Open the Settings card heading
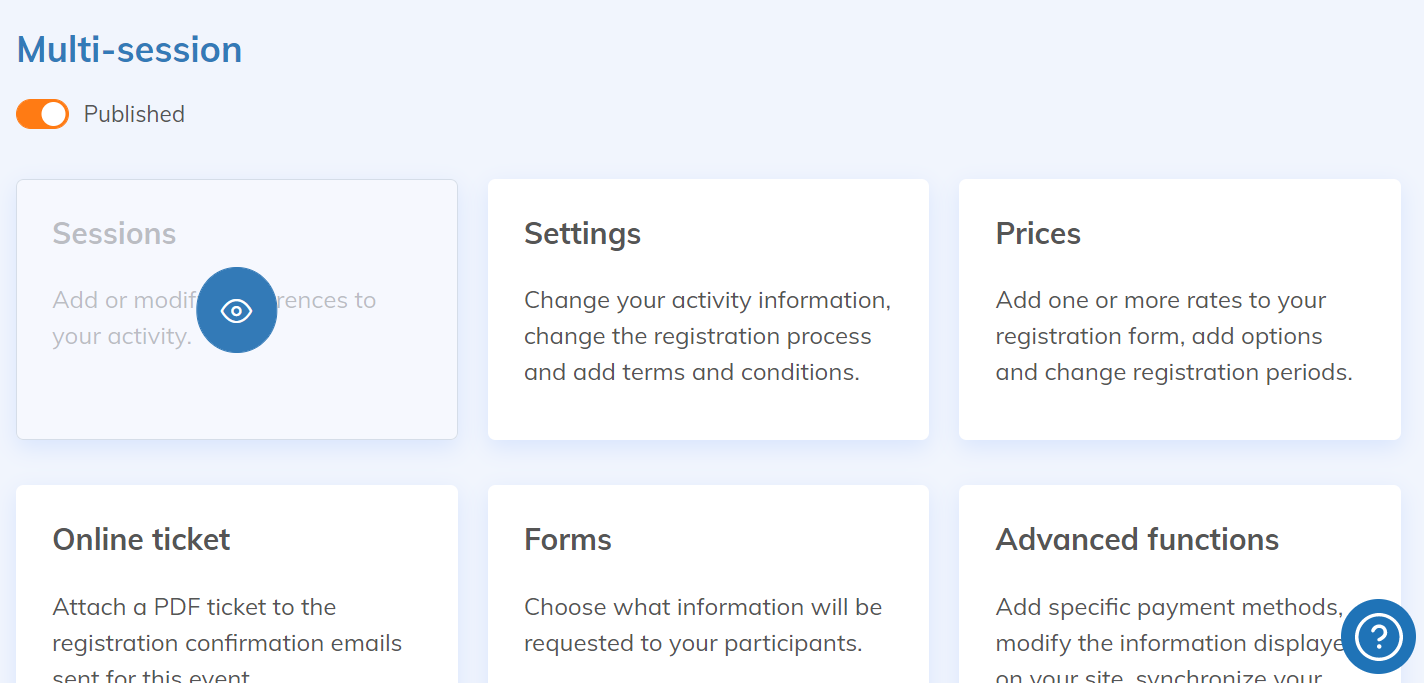This screenshot has width=1424, height=683. [x=582, y=234]
